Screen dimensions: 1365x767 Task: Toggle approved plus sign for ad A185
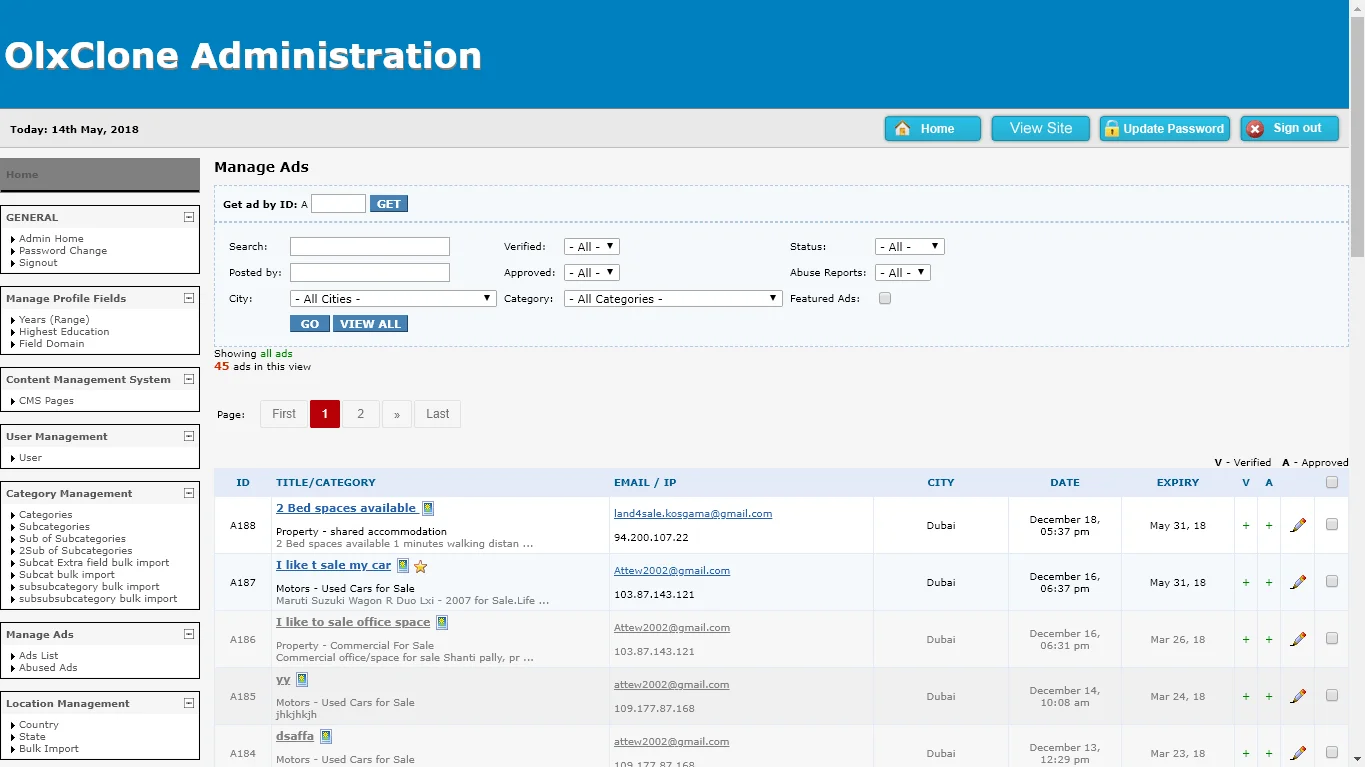(1269, 696)
